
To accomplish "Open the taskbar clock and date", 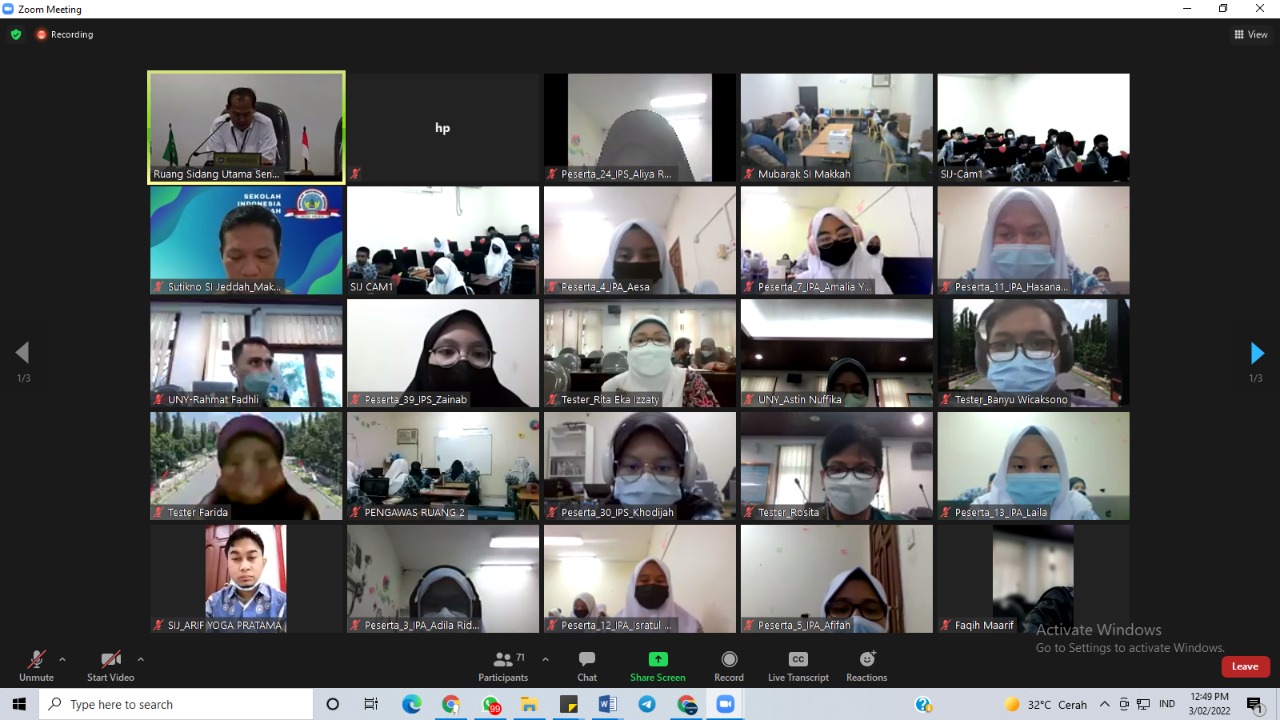I will [x=1209, y=704].
